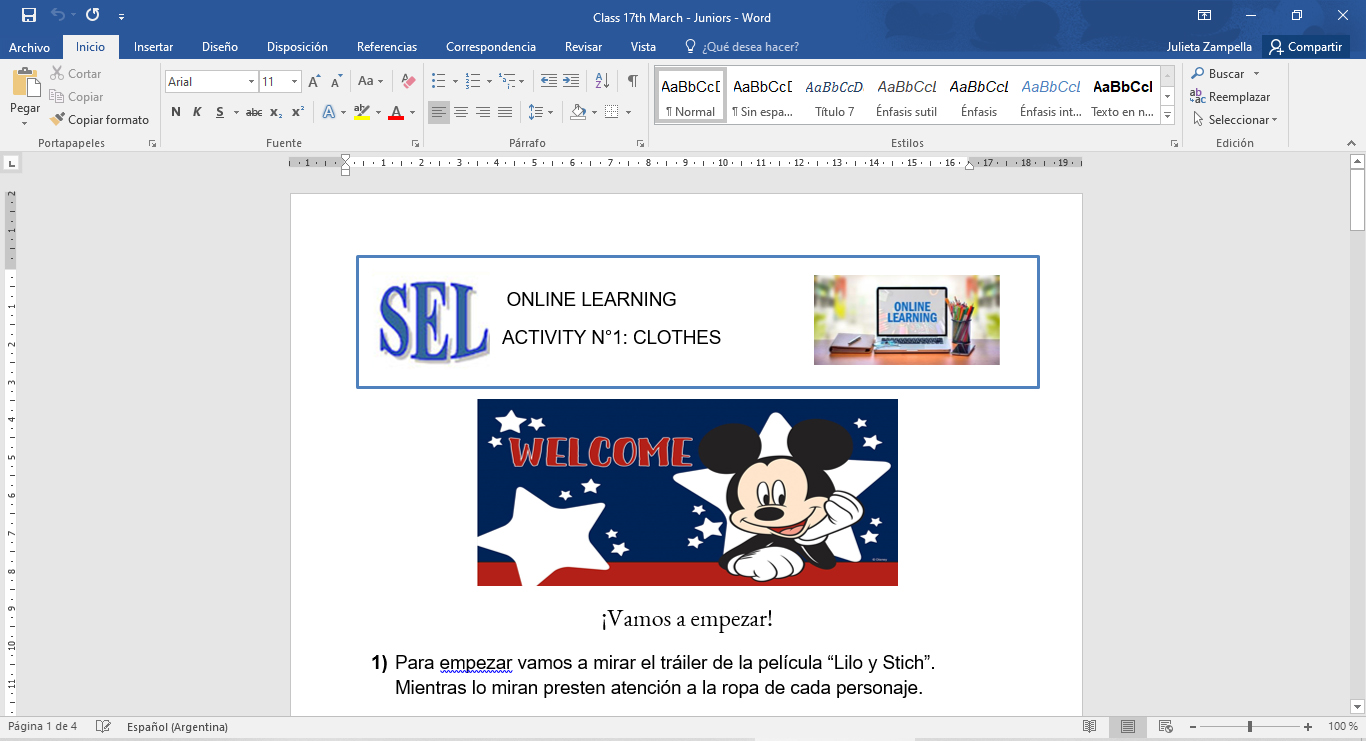The image size is (1366, 741).
Task: Apply the Título 7 style
Action: [834, 96]
